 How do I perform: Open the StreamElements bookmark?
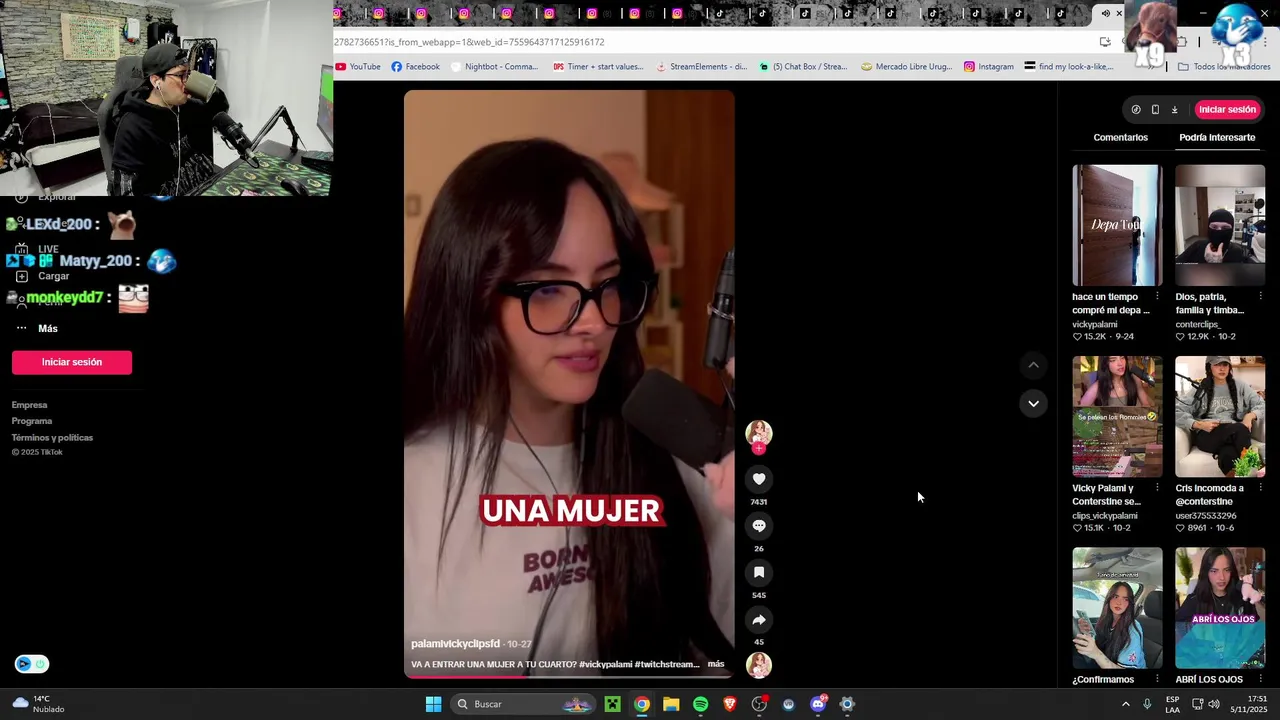[701, 67]
